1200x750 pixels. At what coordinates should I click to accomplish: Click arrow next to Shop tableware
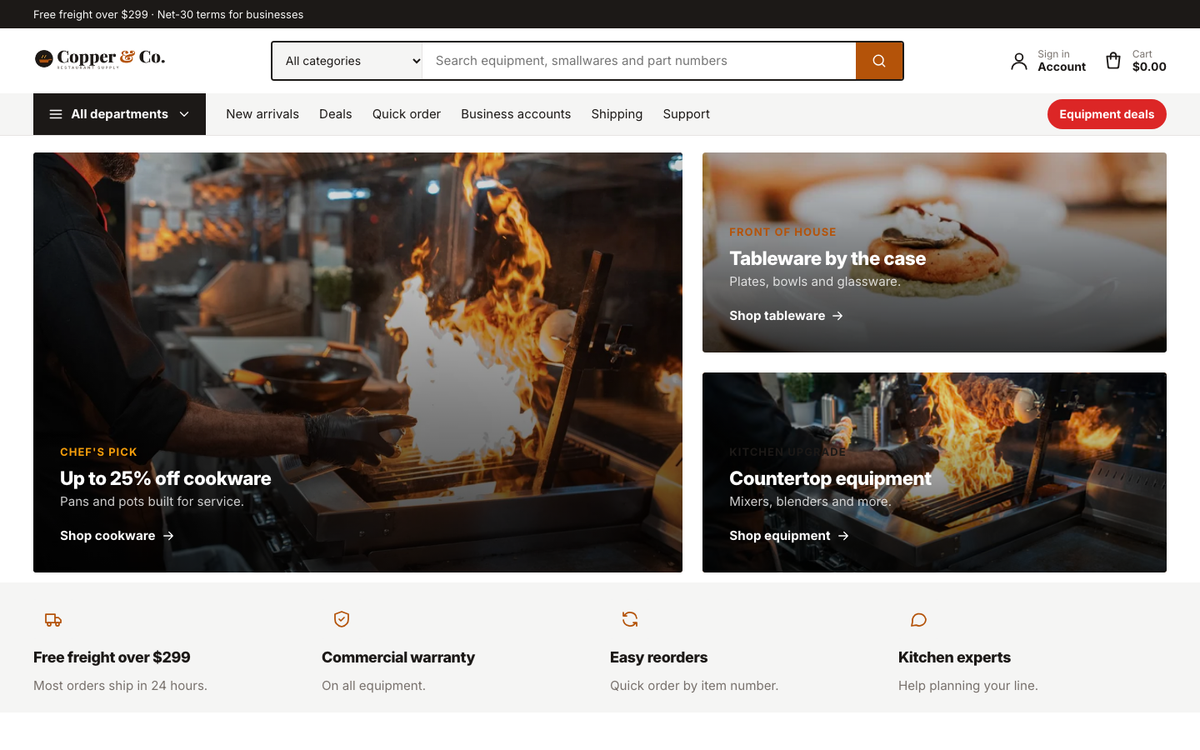(838, 316)
